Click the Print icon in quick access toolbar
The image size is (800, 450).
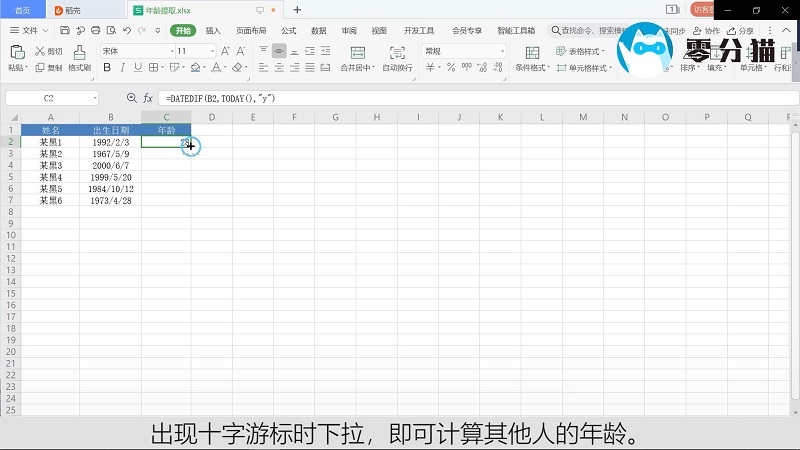[95, 31]
